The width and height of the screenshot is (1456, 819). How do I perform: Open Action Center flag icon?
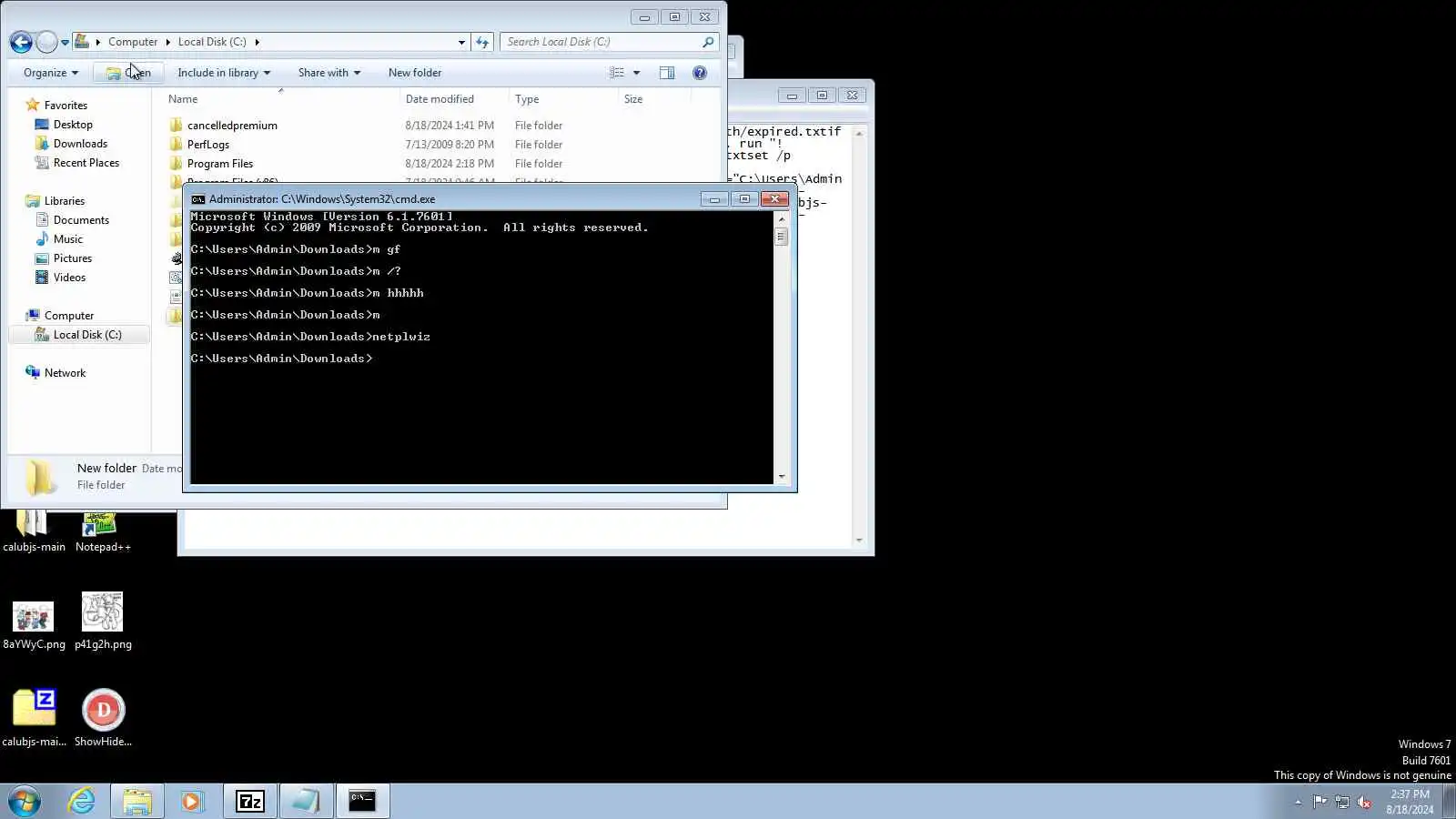[1319, 802]
